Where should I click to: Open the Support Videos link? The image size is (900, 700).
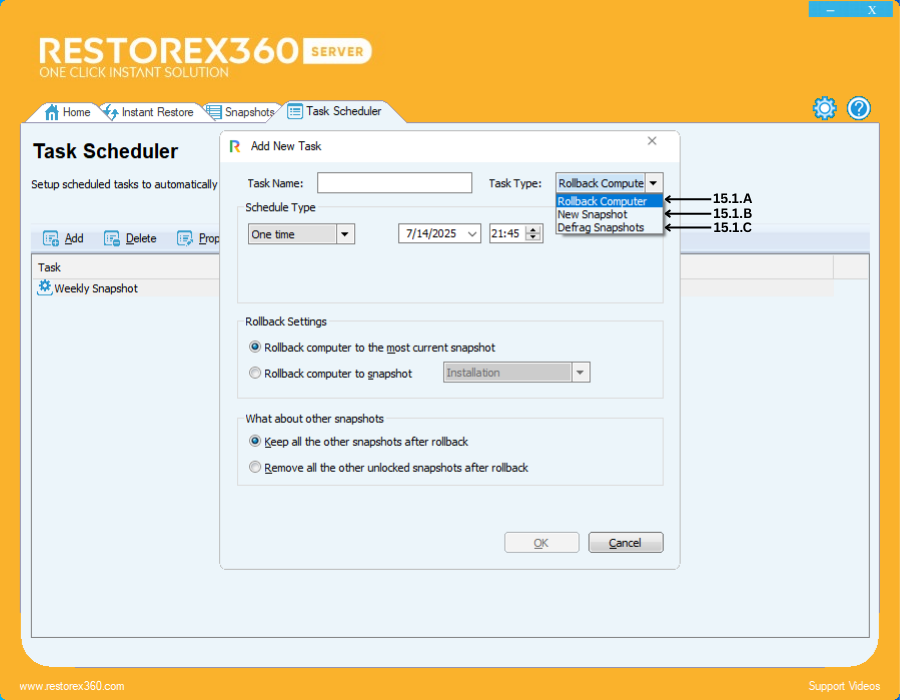[844, 686]
